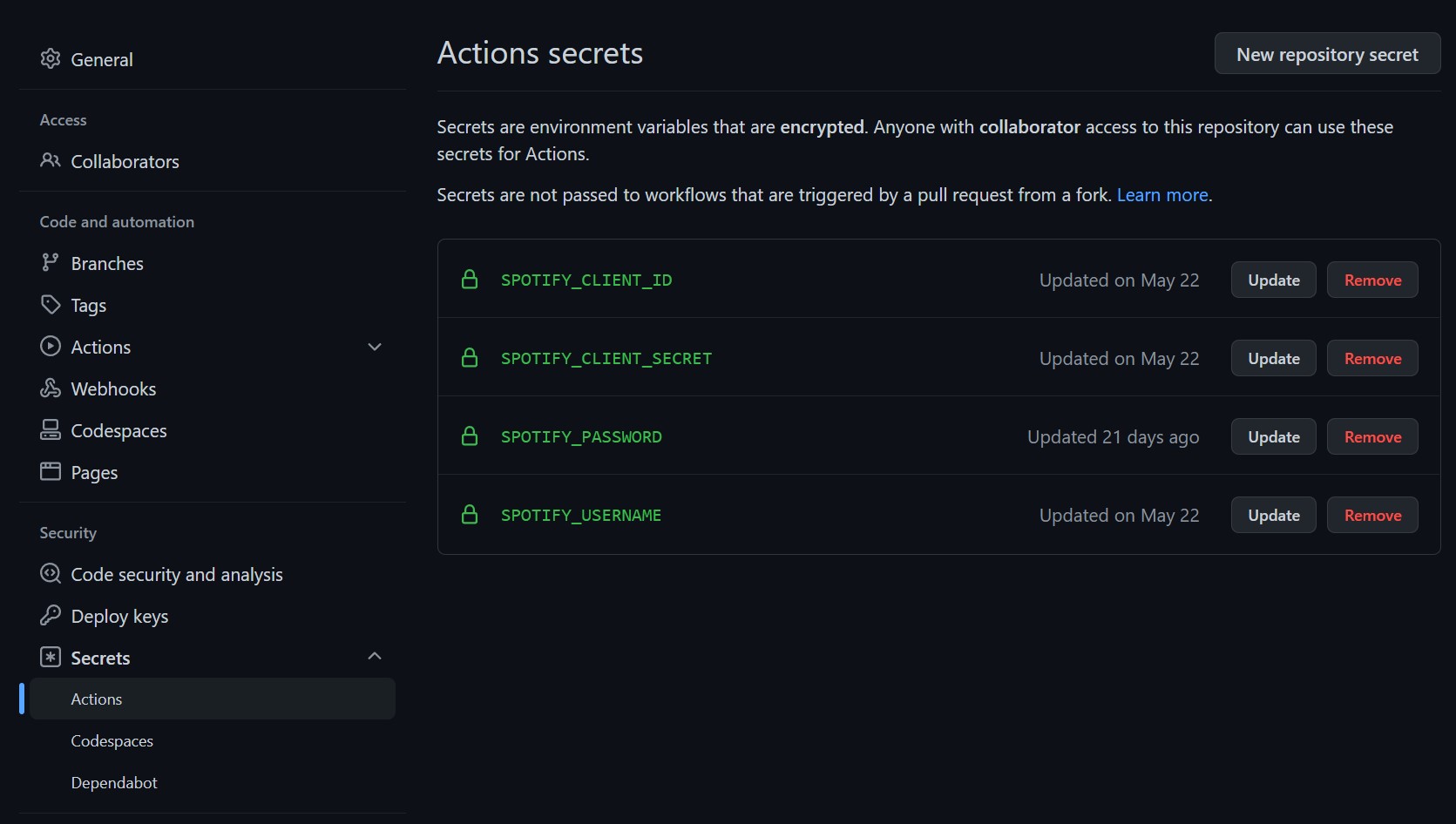The height and width of the screenshot is (824, 1456).
Task: Click the Webhooks icon
Action: coord(51,388)
